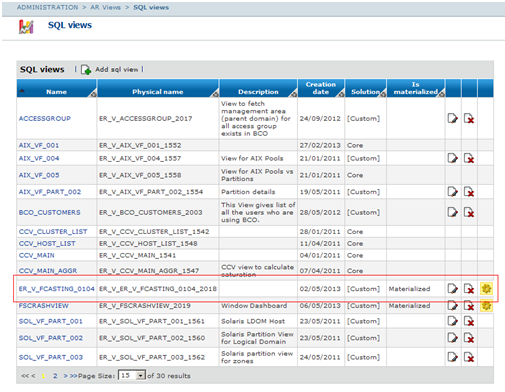Go to AR Views breadcrumb
Image resolution: width=505 pixels, height=392 pixels.
105,7
